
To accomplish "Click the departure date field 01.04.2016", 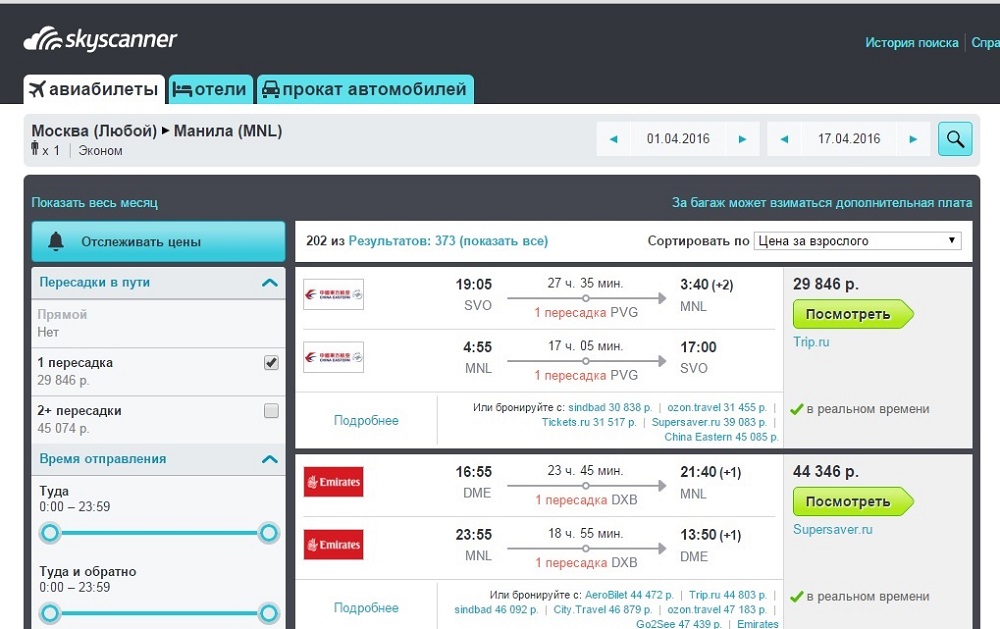I will [678, 139].
